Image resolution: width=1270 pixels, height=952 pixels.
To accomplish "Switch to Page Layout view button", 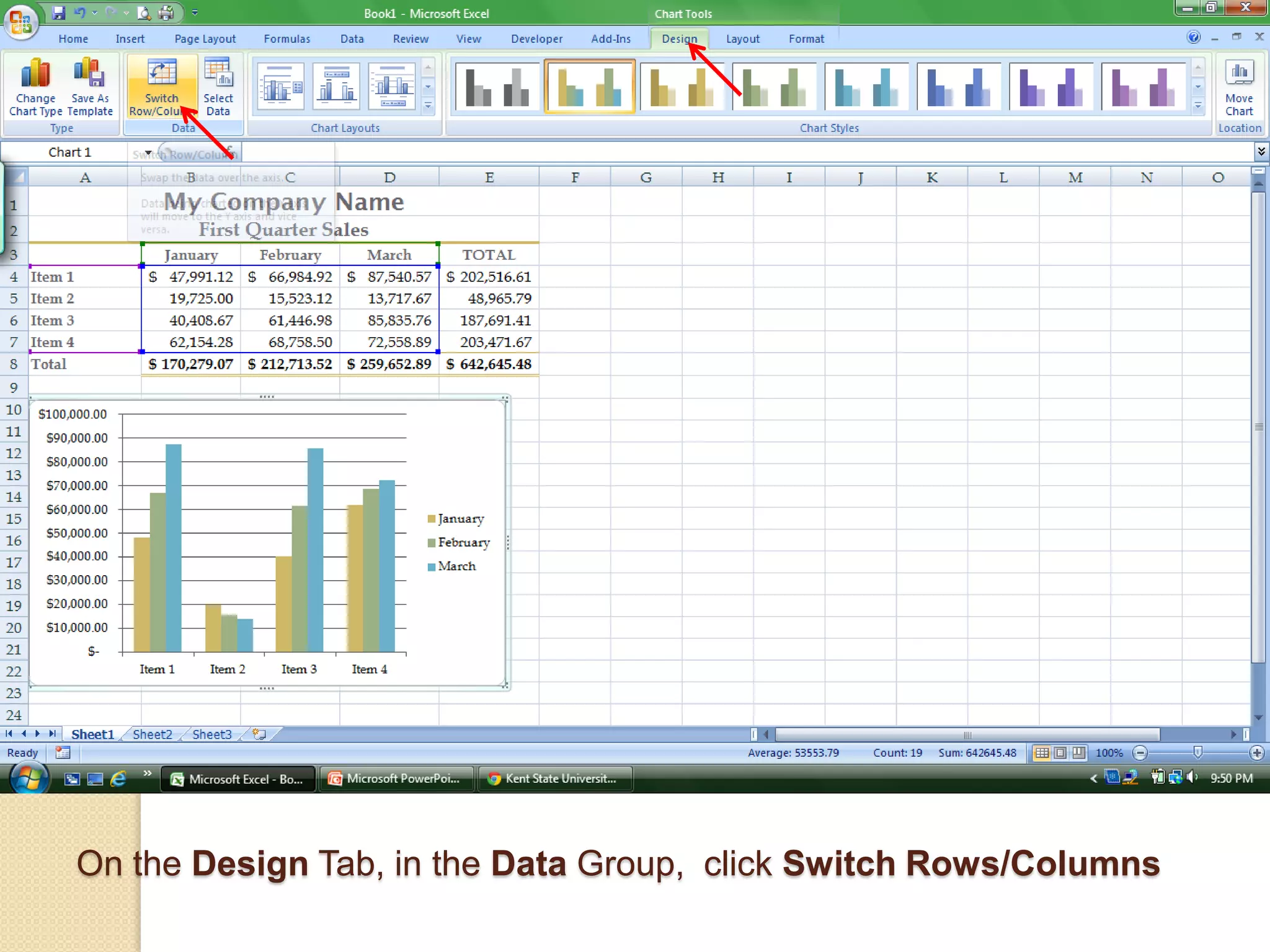I will 1060,753.
